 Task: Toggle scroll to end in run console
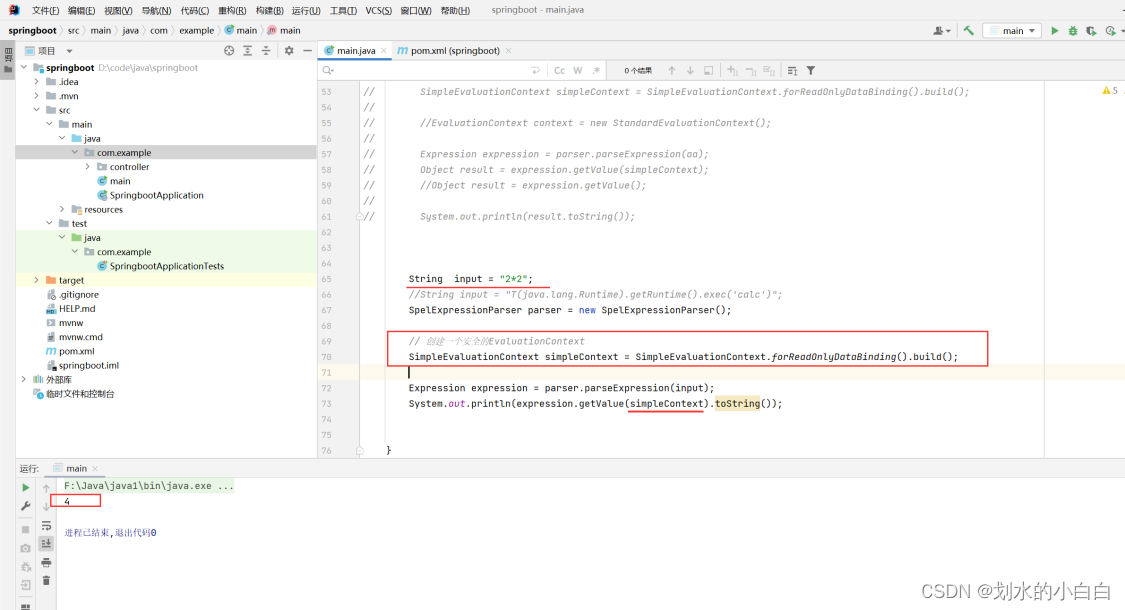pos(46,543)
